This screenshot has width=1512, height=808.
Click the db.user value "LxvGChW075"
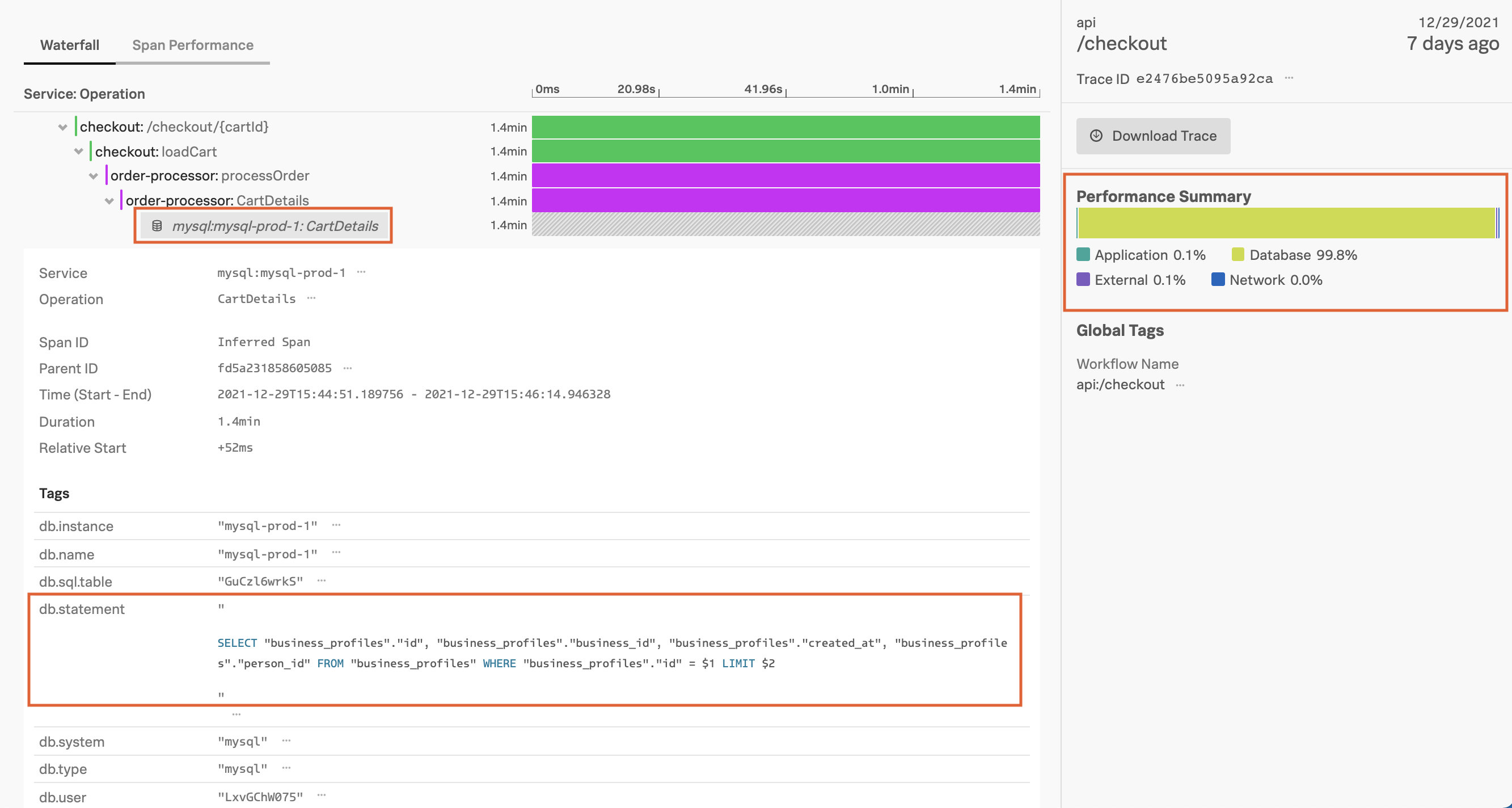point(260,796)
